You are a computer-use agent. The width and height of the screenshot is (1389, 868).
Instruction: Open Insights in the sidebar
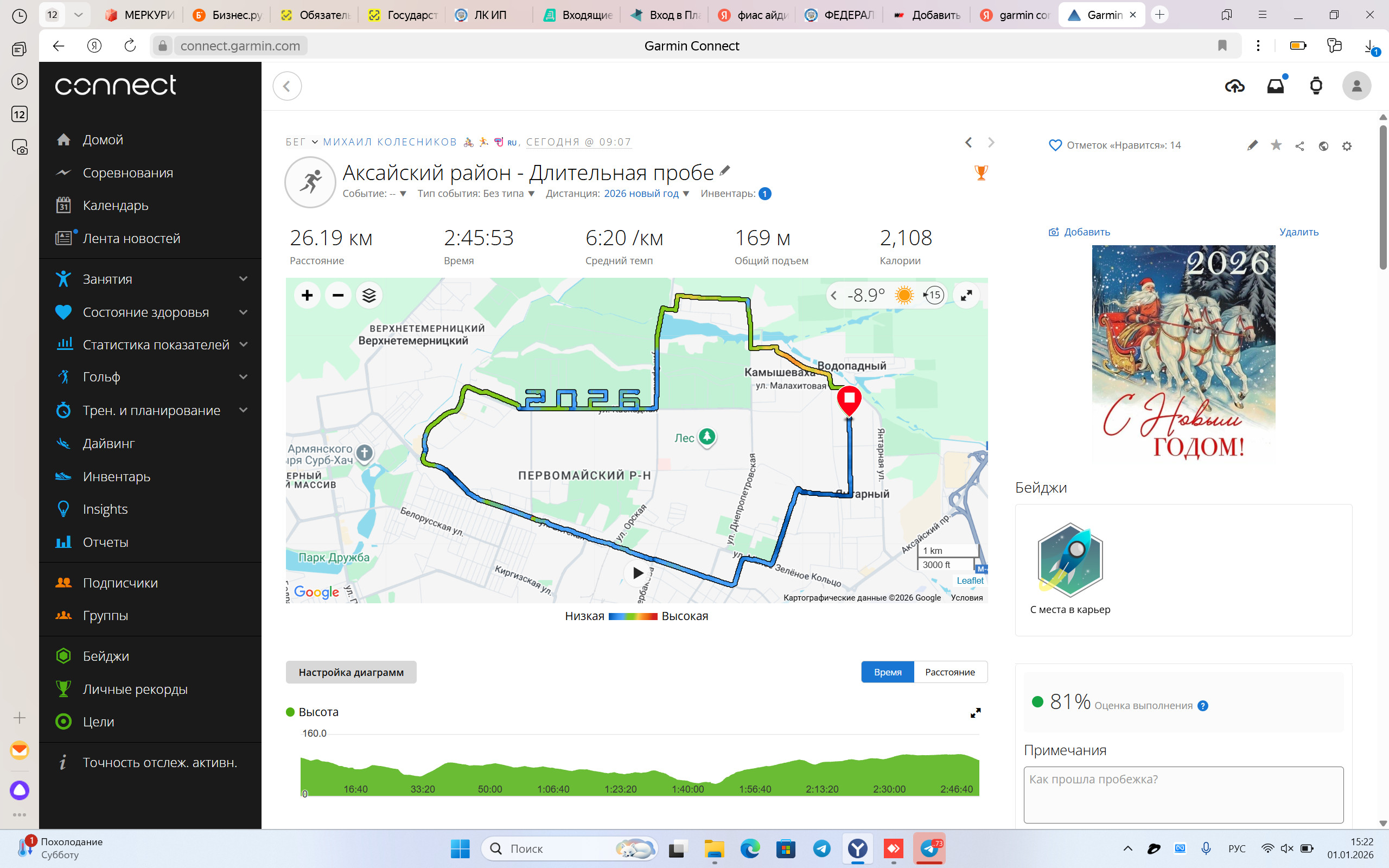tap(105, 509)
